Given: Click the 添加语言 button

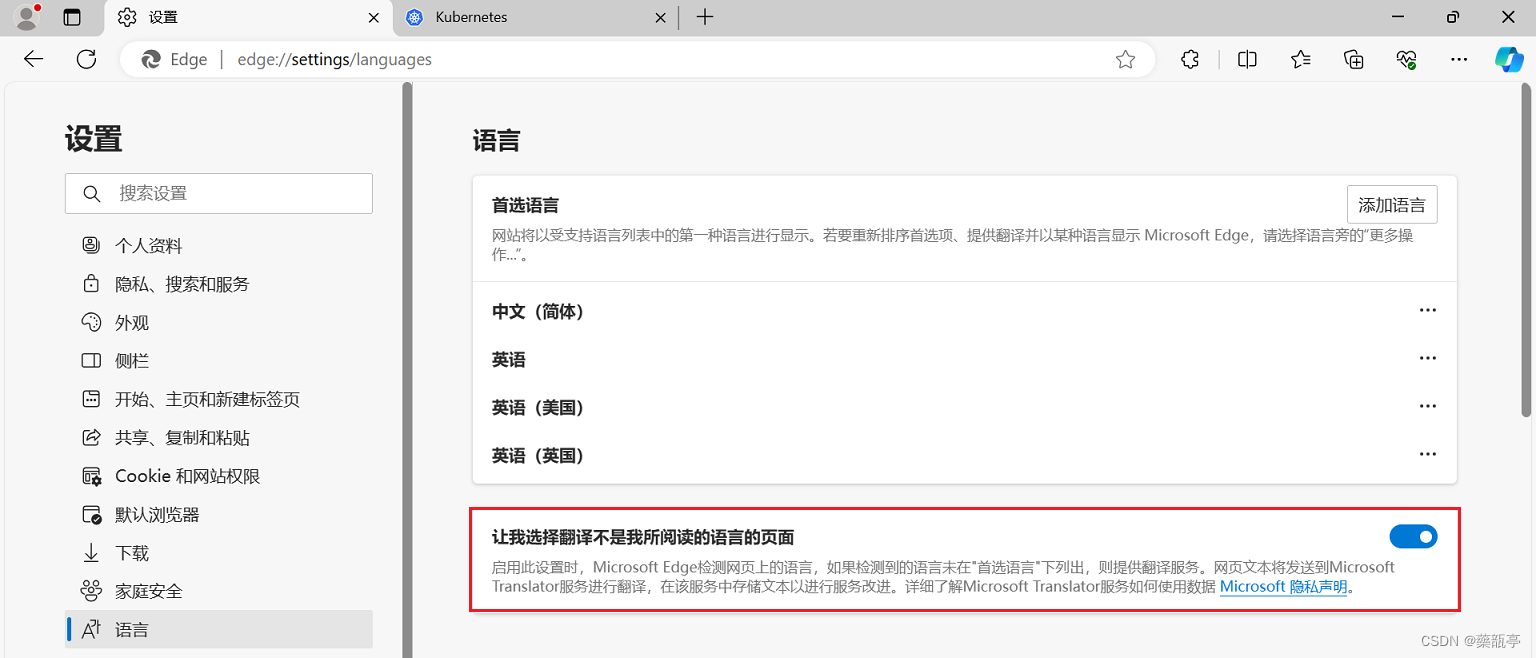Looking at the screenshot, I should click(1392, 205).
